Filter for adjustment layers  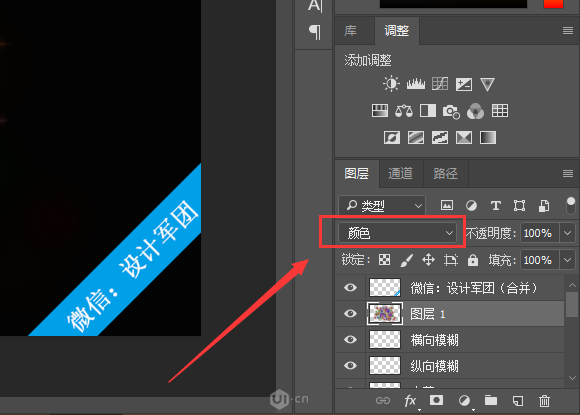471,205
